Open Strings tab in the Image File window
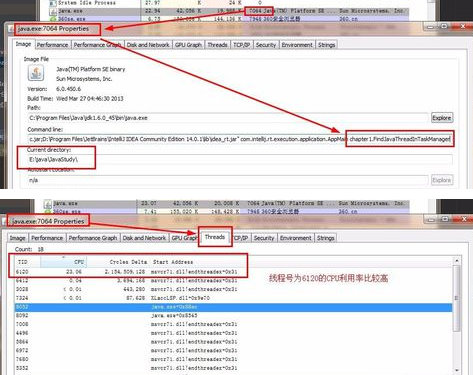The height and width of the screenshot is (375, 473). click(326, 45)
